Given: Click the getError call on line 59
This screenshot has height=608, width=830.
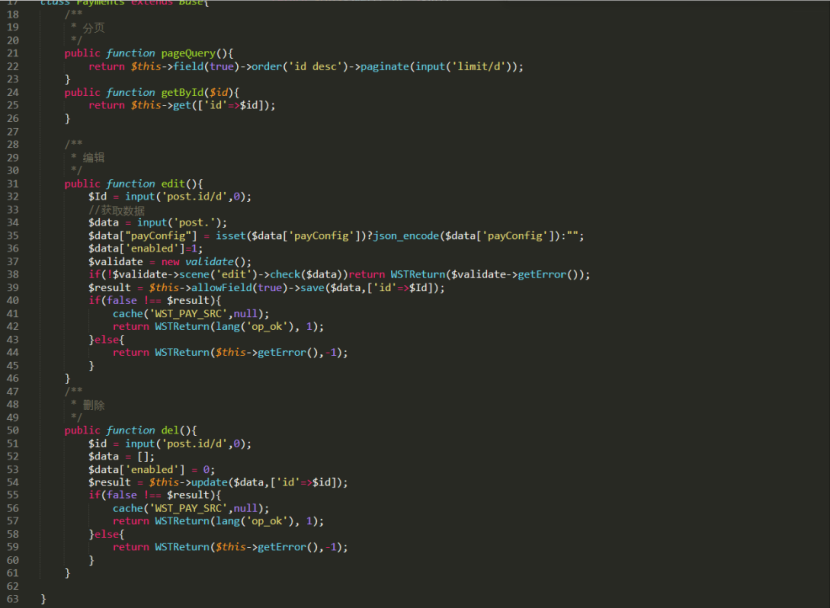Looking at the screenshot, I should (281, 547).
